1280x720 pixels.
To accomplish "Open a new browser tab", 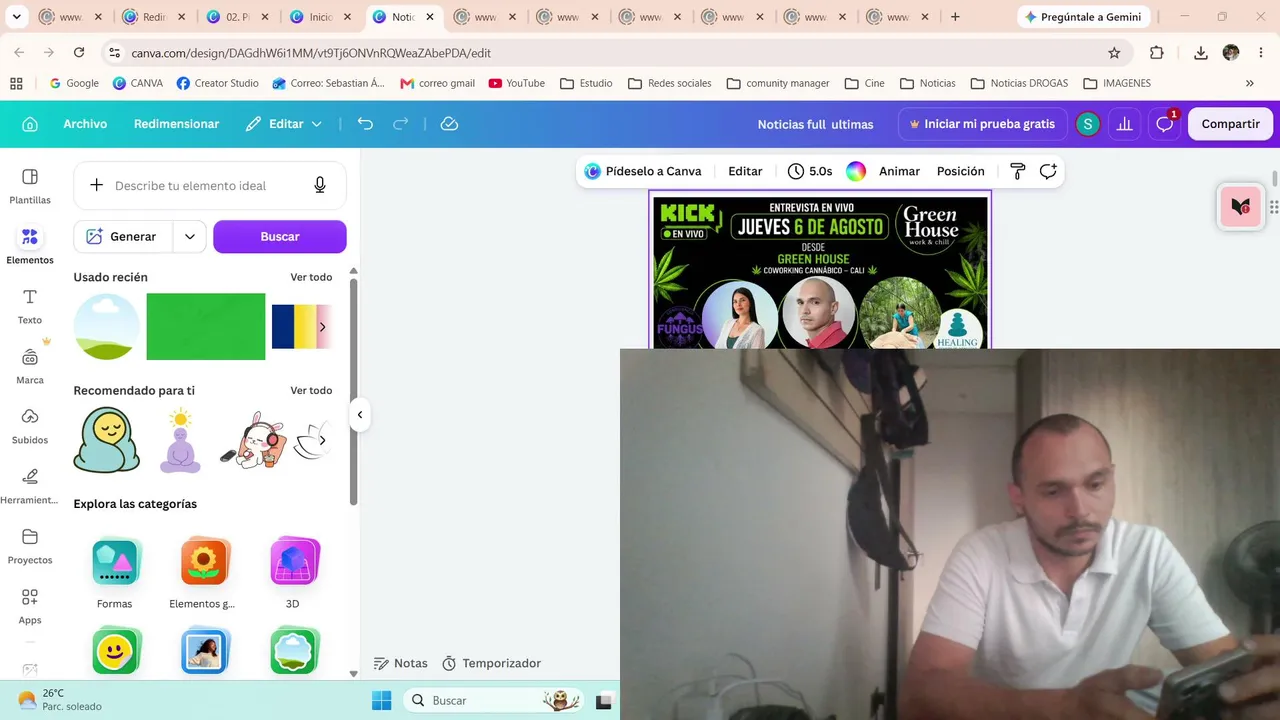I will 955,17.
